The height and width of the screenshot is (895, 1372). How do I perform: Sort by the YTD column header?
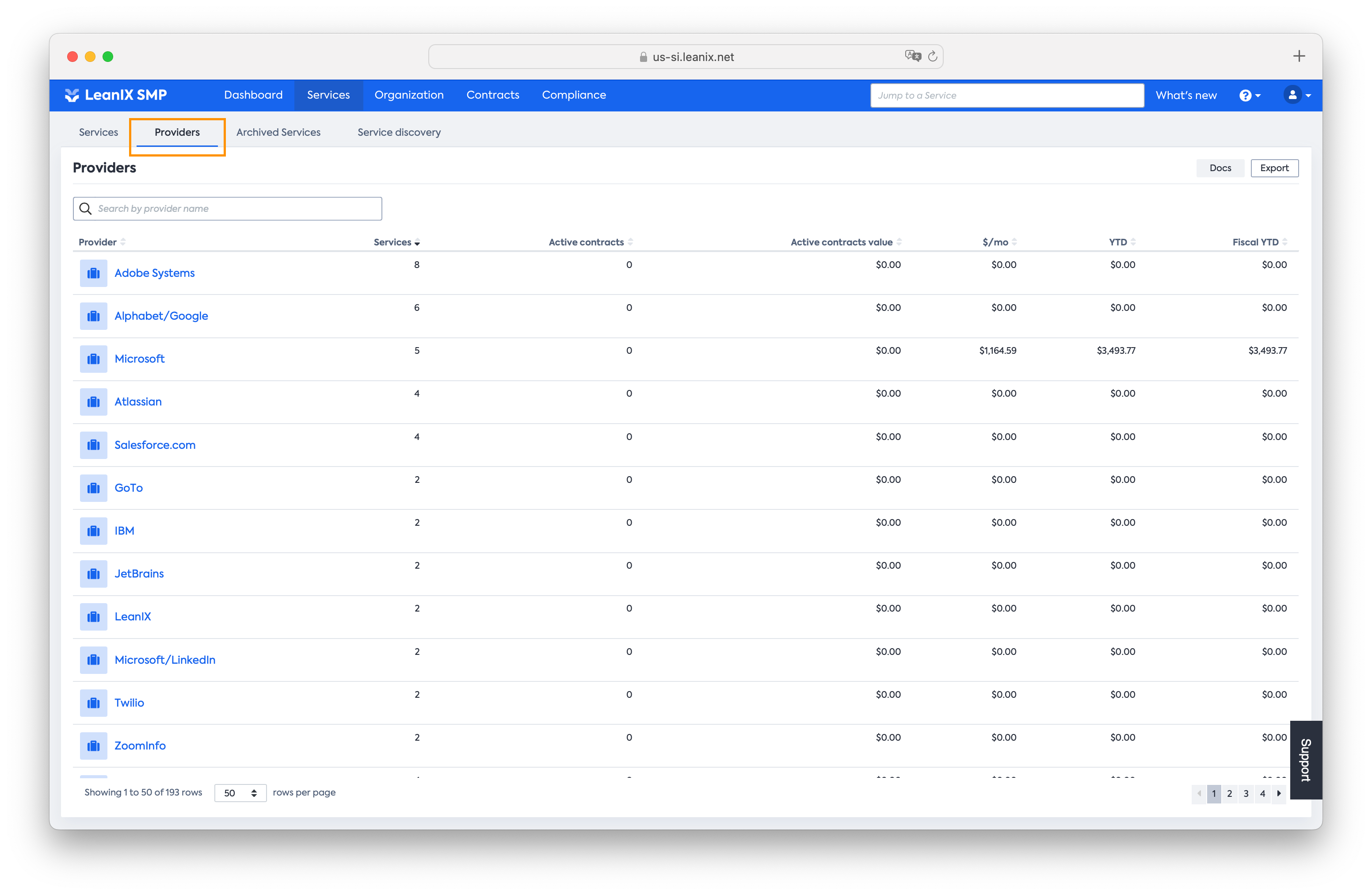[x=1122, y=242]
